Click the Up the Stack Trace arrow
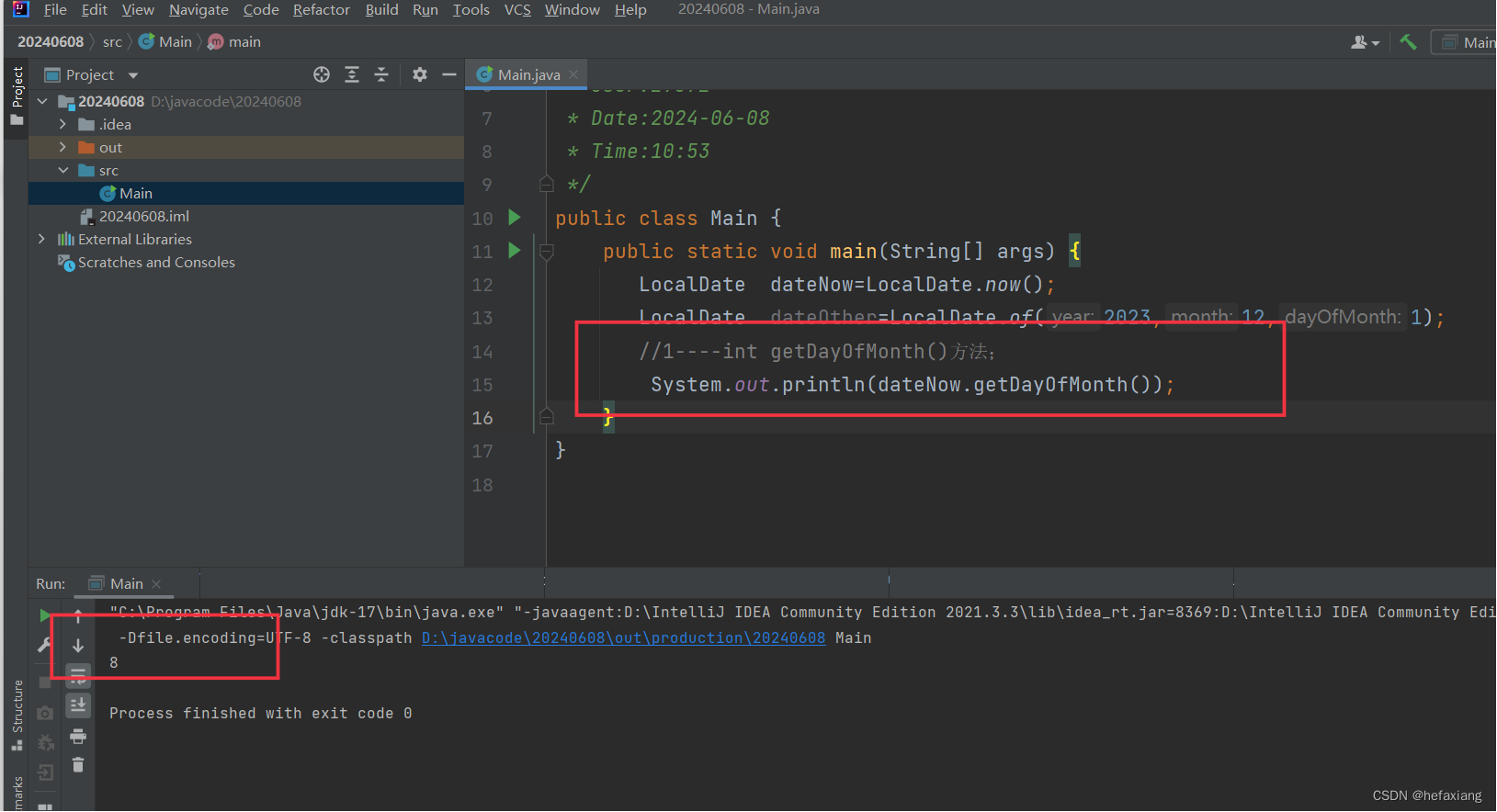Image resolution: width=1497 pixels, height=812 pixels. 78,615
